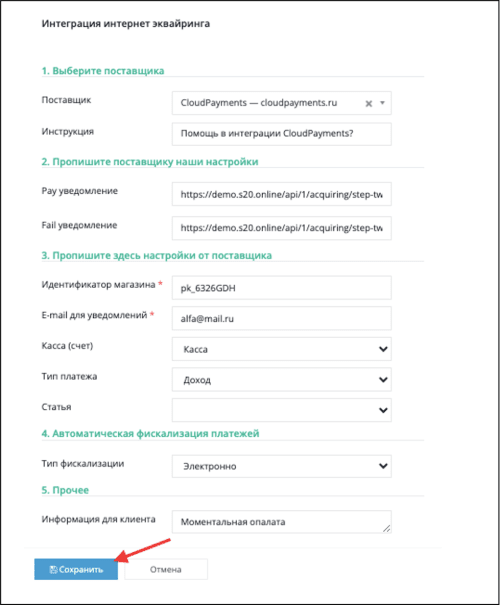Expand the Касса (счет) dropdown
This screenshot has height=605, width=500.
282,349
